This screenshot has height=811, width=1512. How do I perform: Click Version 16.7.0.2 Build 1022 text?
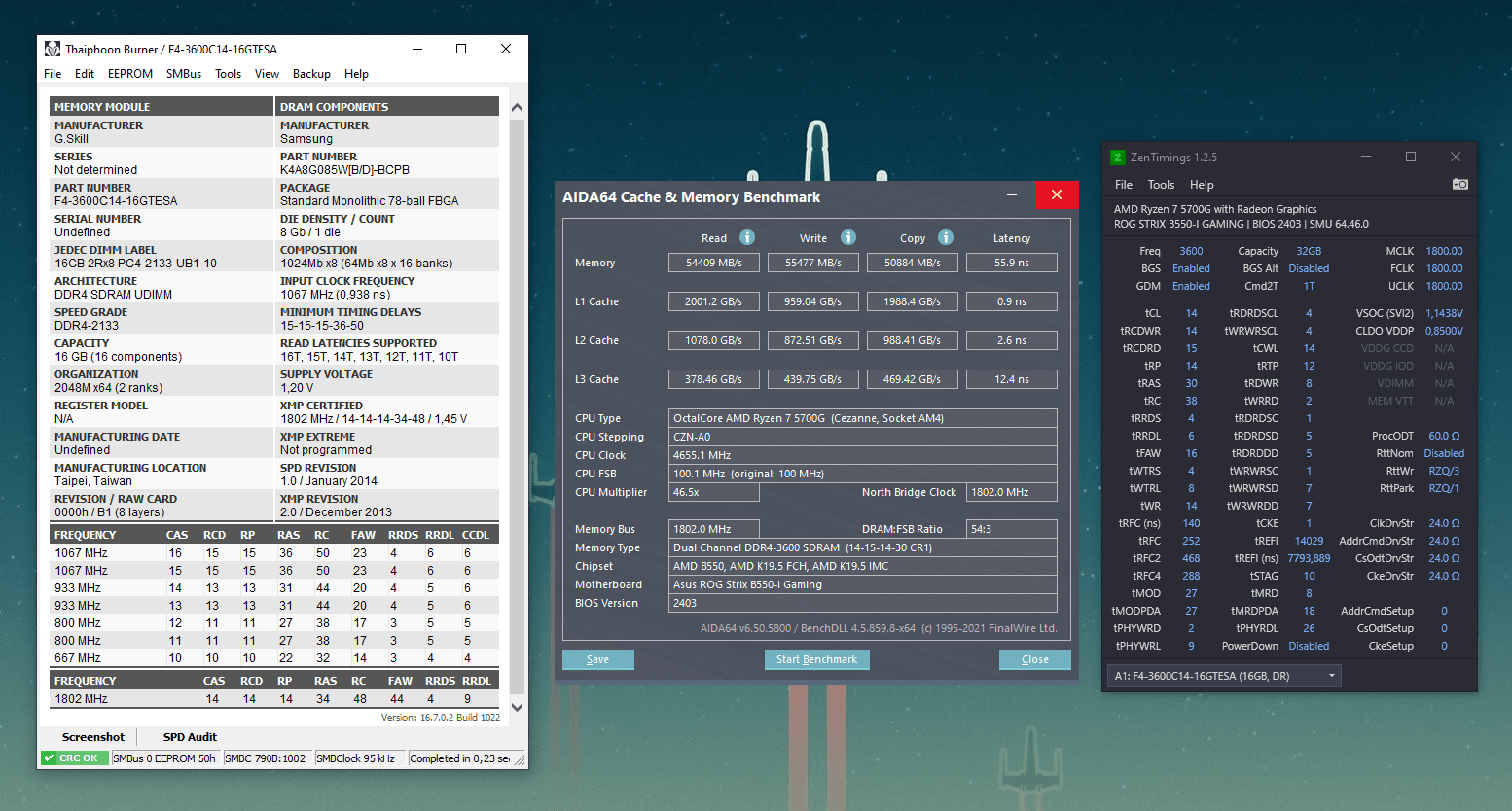[x=441, y=718]
